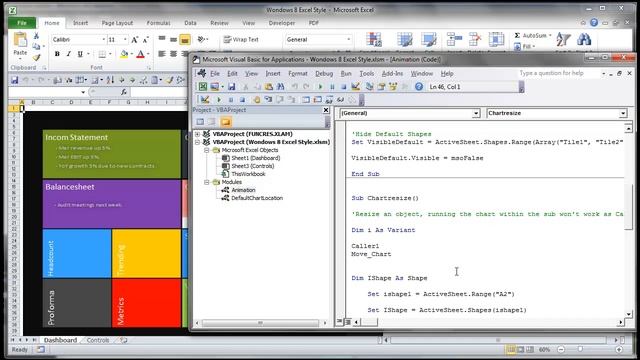Image resolution: width=640 pixels, height=360 pixels.
Task: Collapse the Modules folder
Action: pos(207,182)
